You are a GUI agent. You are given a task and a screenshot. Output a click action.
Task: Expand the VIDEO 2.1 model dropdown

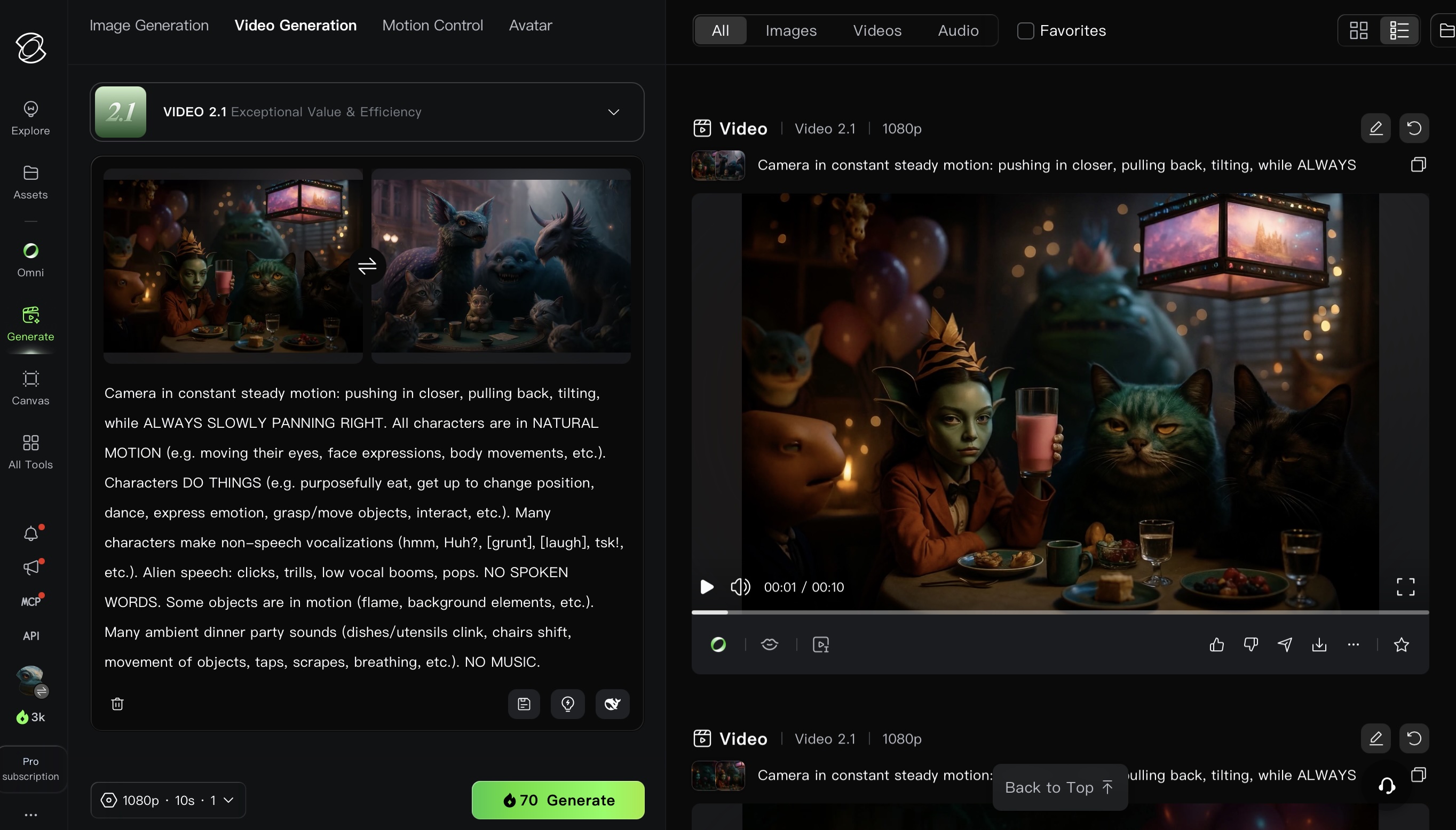(367, 111)
